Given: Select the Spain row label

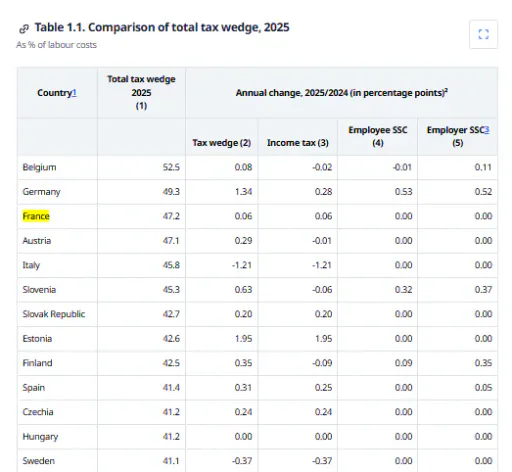Looking at the screenshot, I should (x=33, y=388).
